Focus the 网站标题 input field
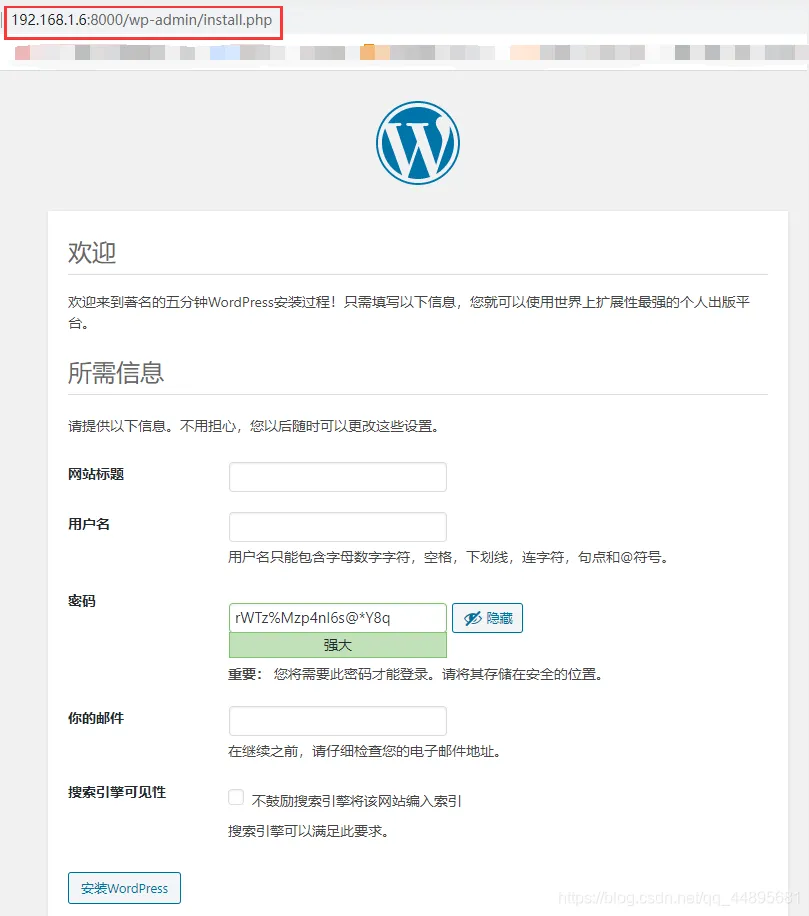809x916 pixels. pos(338,477)
